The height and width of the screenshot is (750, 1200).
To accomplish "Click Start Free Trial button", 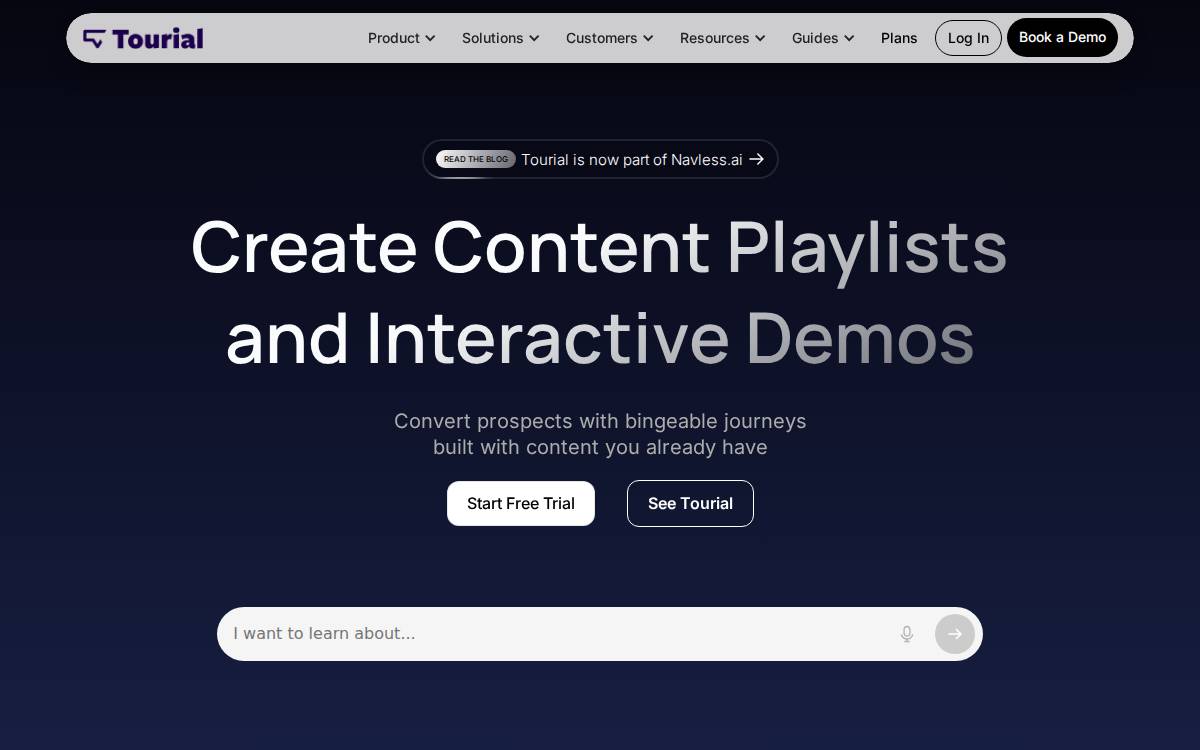I will [x=521, y=503].
